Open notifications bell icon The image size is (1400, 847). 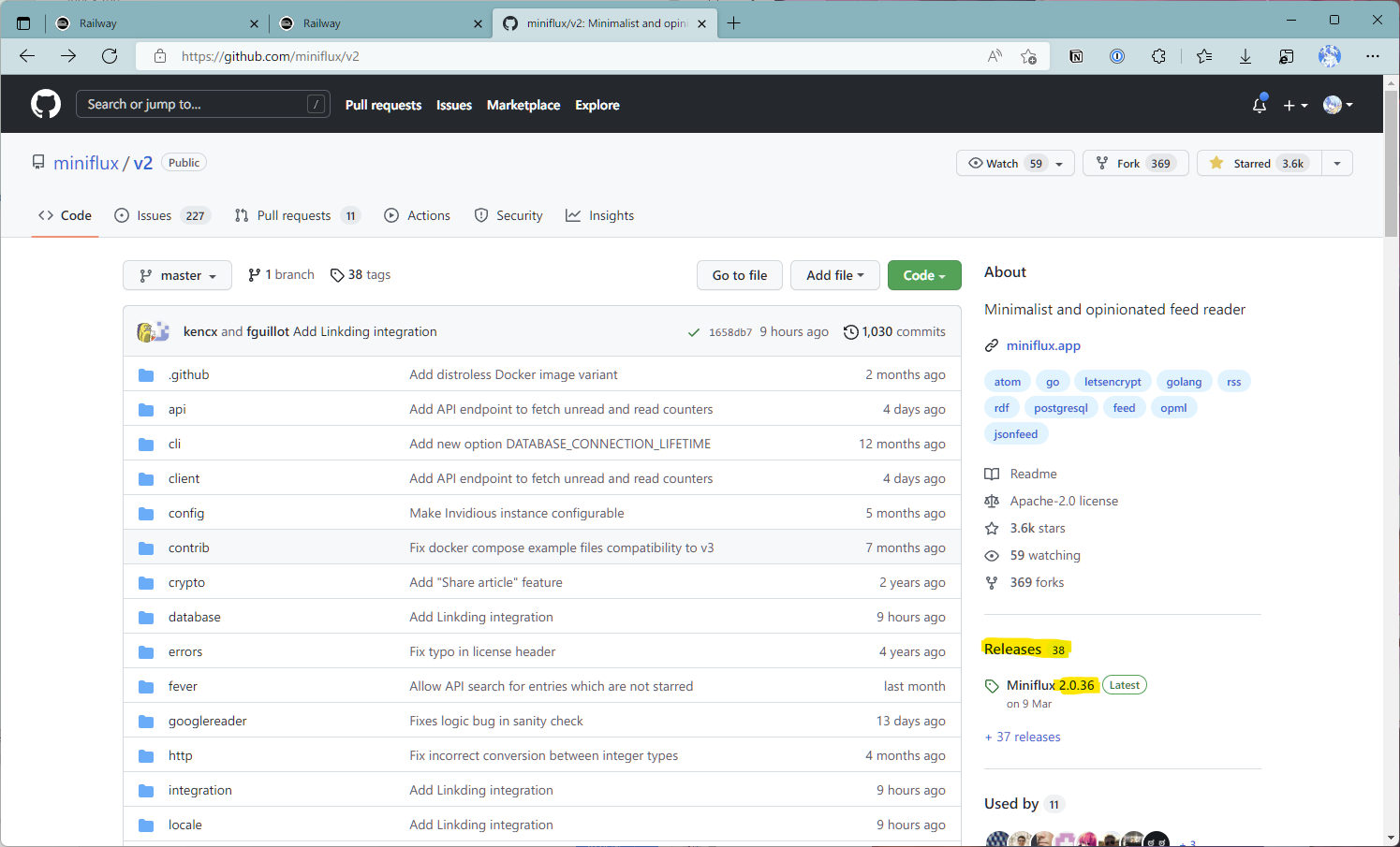click(1260, 105)
